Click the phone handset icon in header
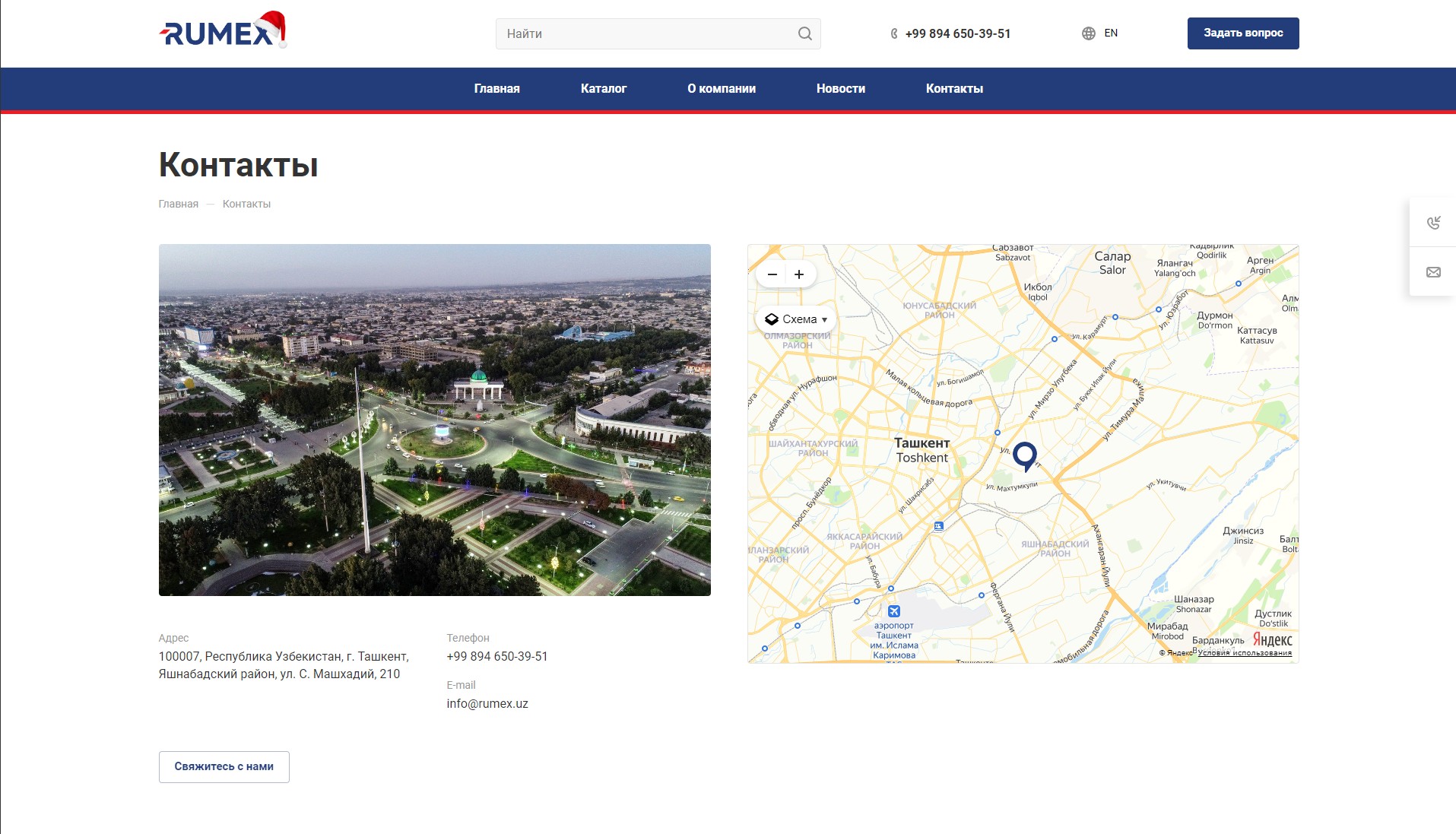Image resolution: width=1456 pixels, height=834 pixels. pos(894,33)
